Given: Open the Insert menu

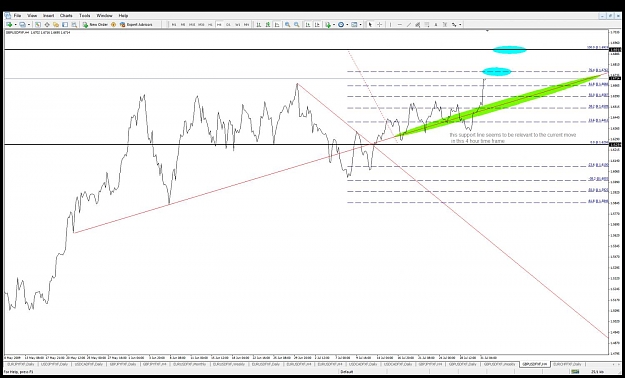Looking at the screenshot, I should 49,16.
